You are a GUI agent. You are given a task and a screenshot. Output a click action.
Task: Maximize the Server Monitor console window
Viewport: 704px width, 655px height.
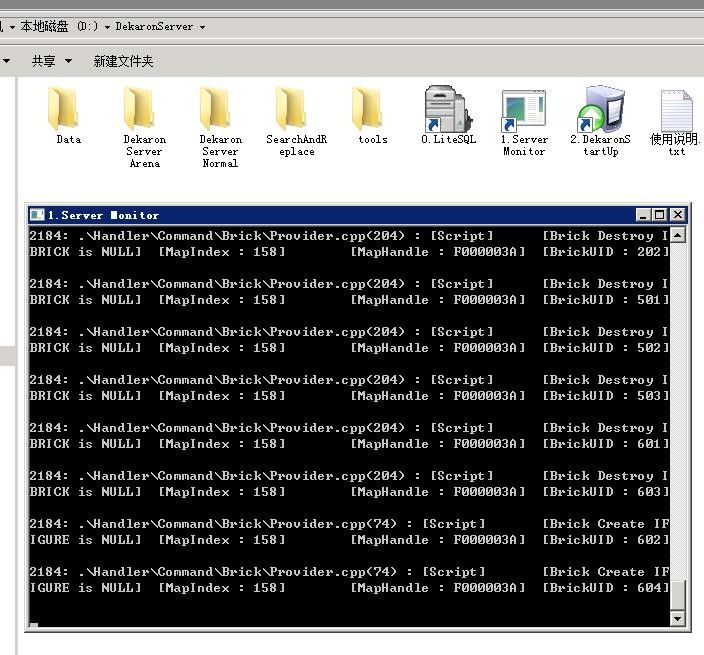660,215
